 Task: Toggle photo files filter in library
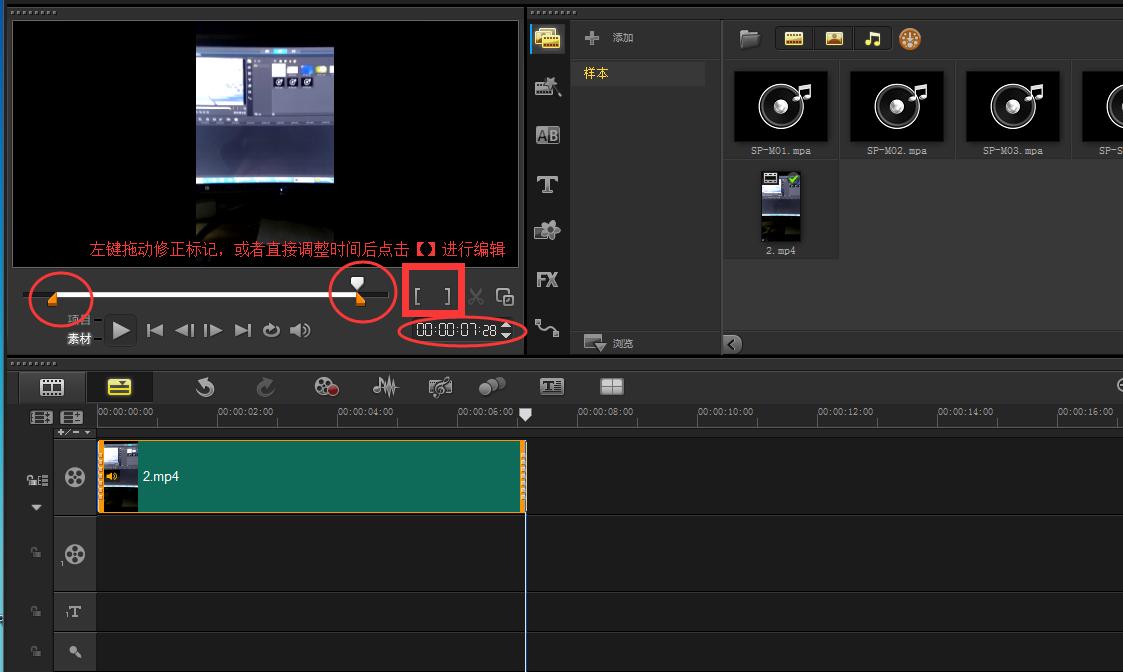tap(834, 39)
